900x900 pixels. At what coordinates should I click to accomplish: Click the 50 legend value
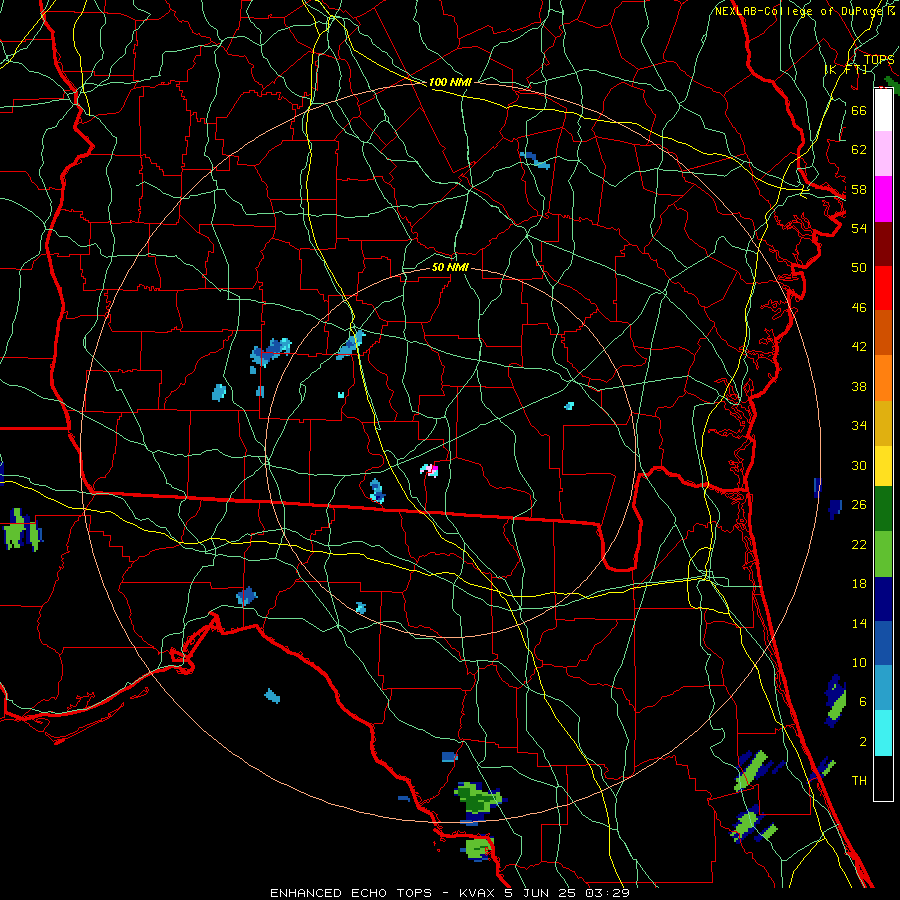tap(859, 268)
